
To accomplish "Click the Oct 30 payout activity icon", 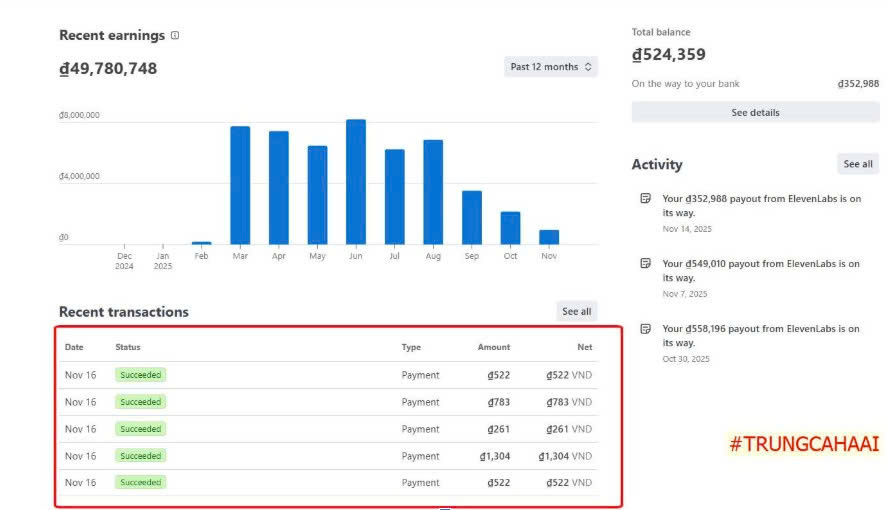I will click(645, 329).
